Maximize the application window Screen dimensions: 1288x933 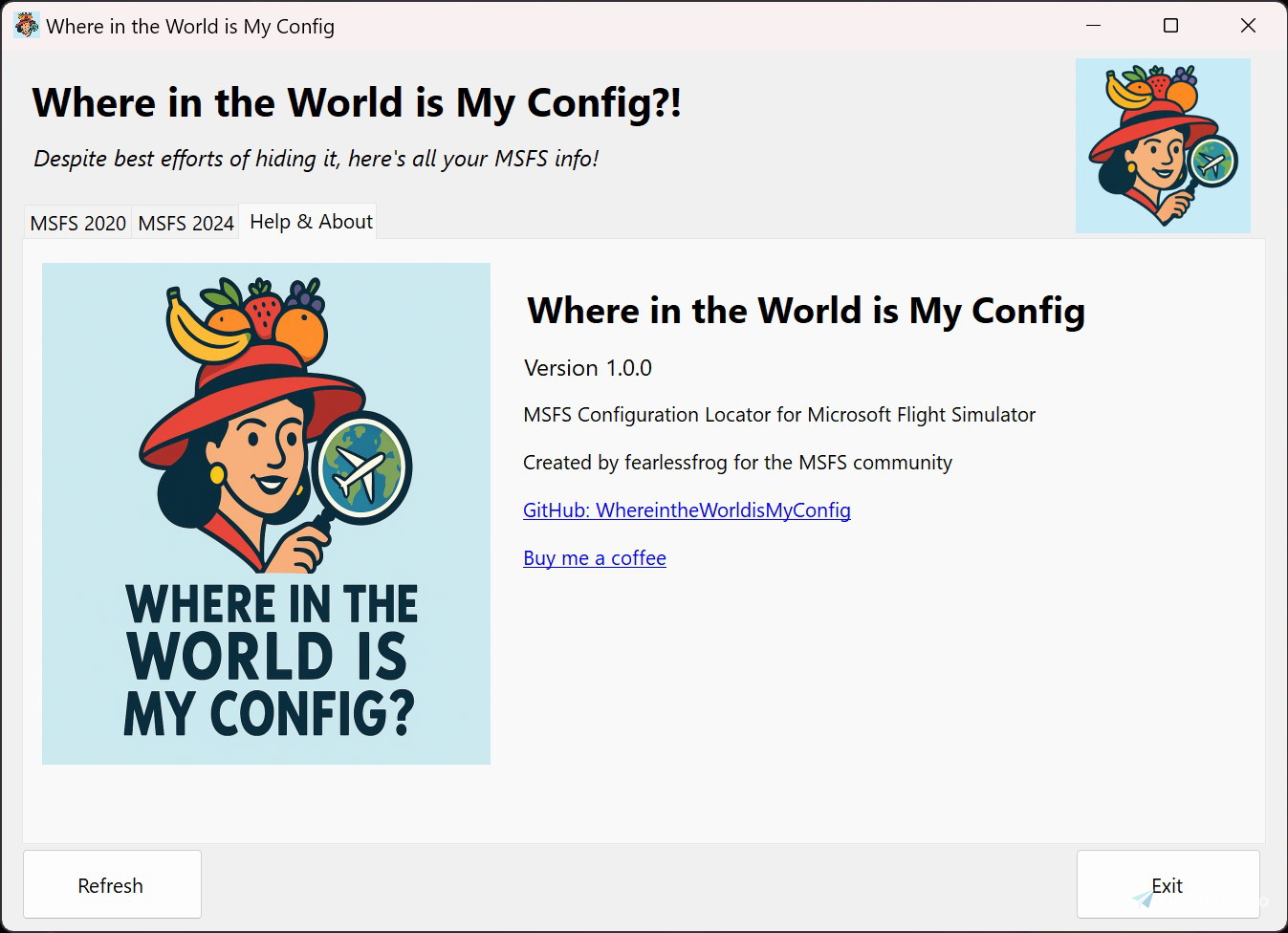(1170, 26)
